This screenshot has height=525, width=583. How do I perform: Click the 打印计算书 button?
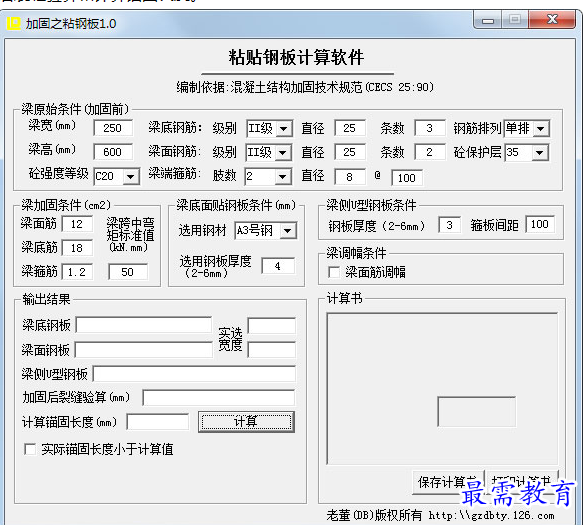click(522, 482)
